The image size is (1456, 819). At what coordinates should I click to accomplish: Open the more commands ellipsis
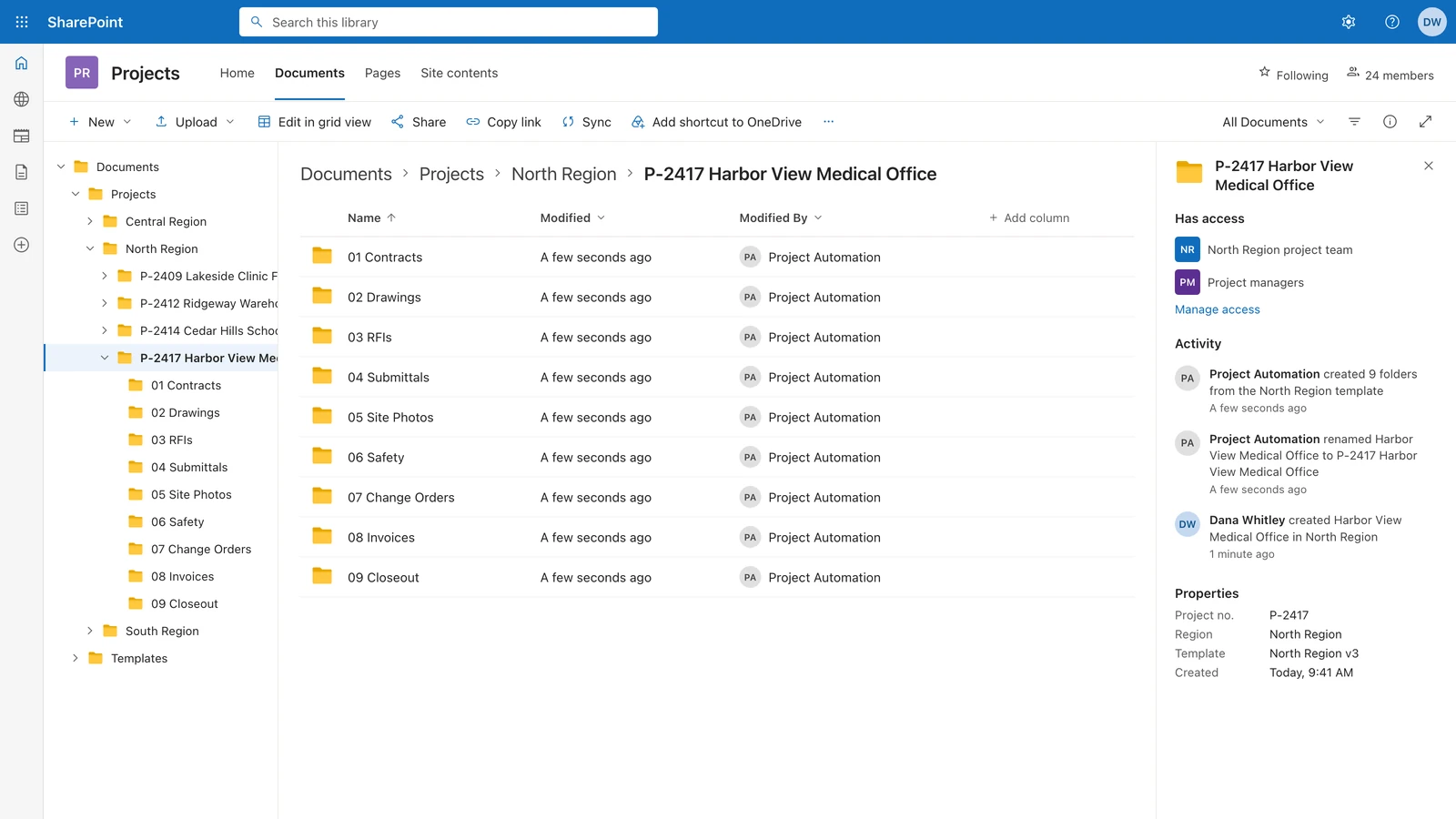[828, 122]
